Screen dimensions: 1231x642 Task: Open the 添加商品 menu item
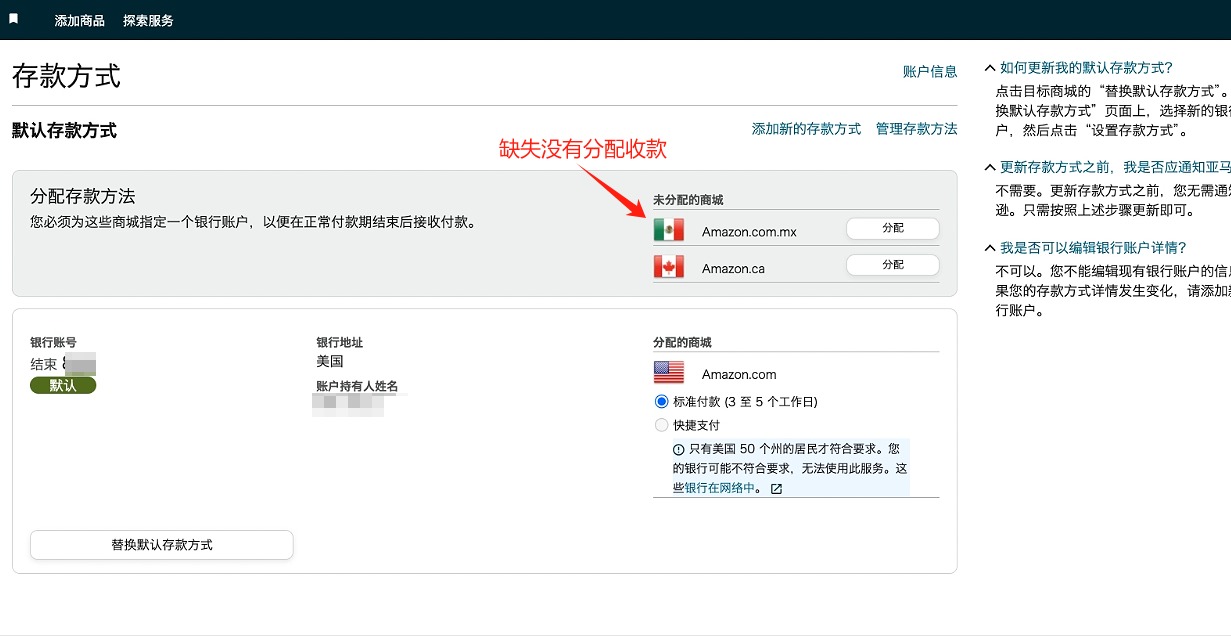(80, 20)
